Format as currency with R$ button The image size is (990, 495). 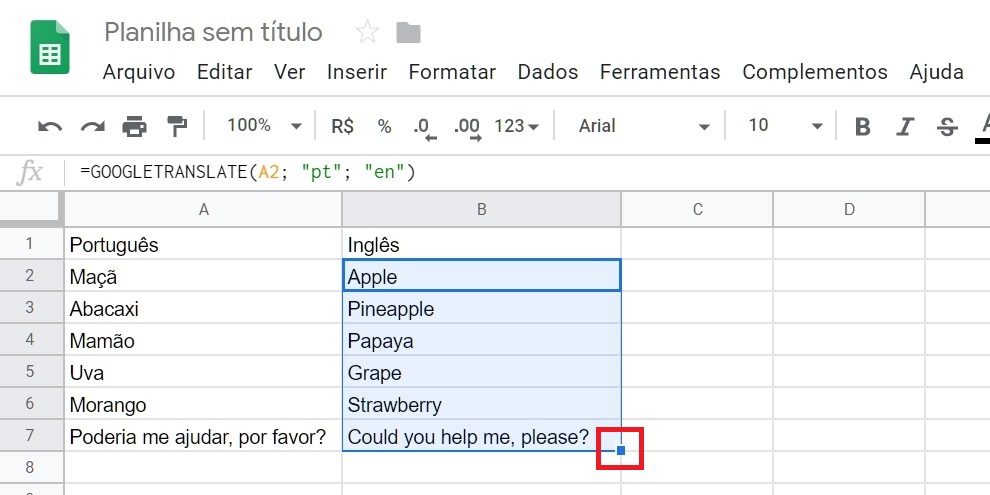(342, 126)
